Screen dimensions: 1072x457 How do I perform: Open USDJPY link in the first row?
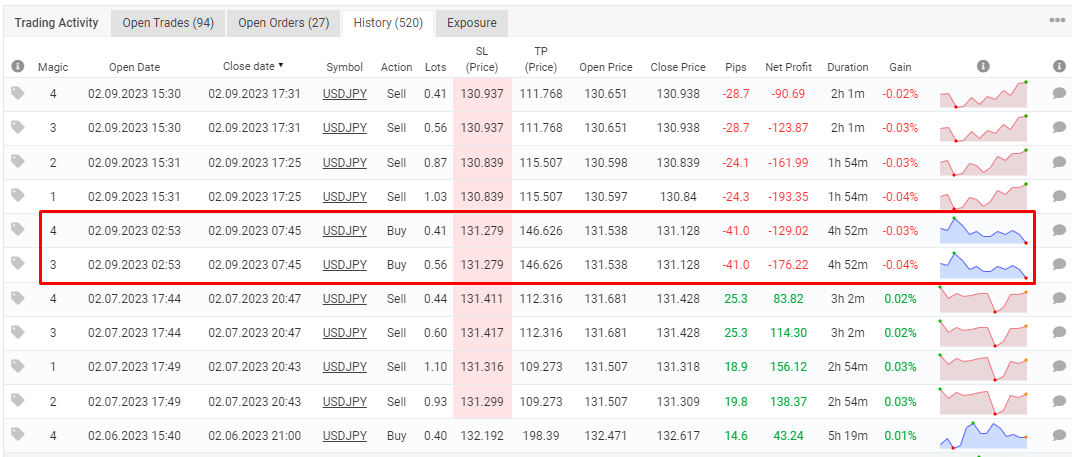(x=345, y=94)
